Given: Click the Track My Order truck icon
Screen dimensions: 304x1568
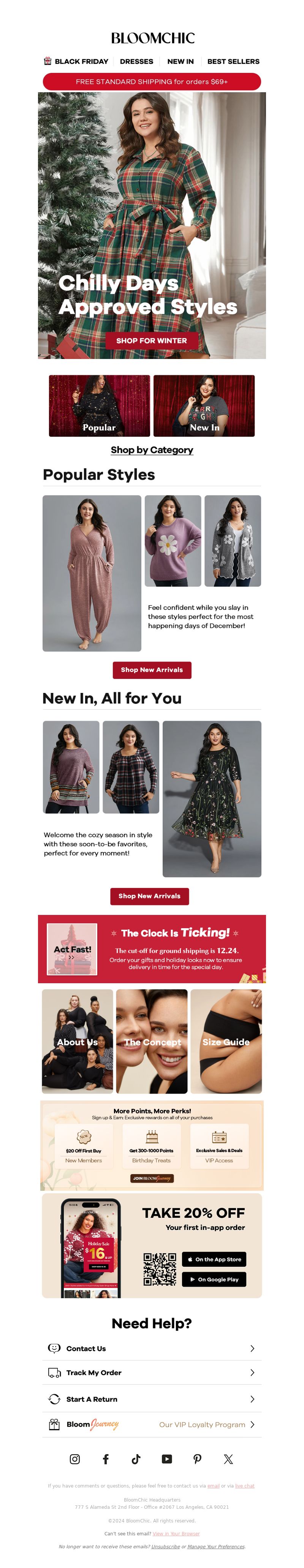Looking at the screenshot, I should tap(54, 1373).
